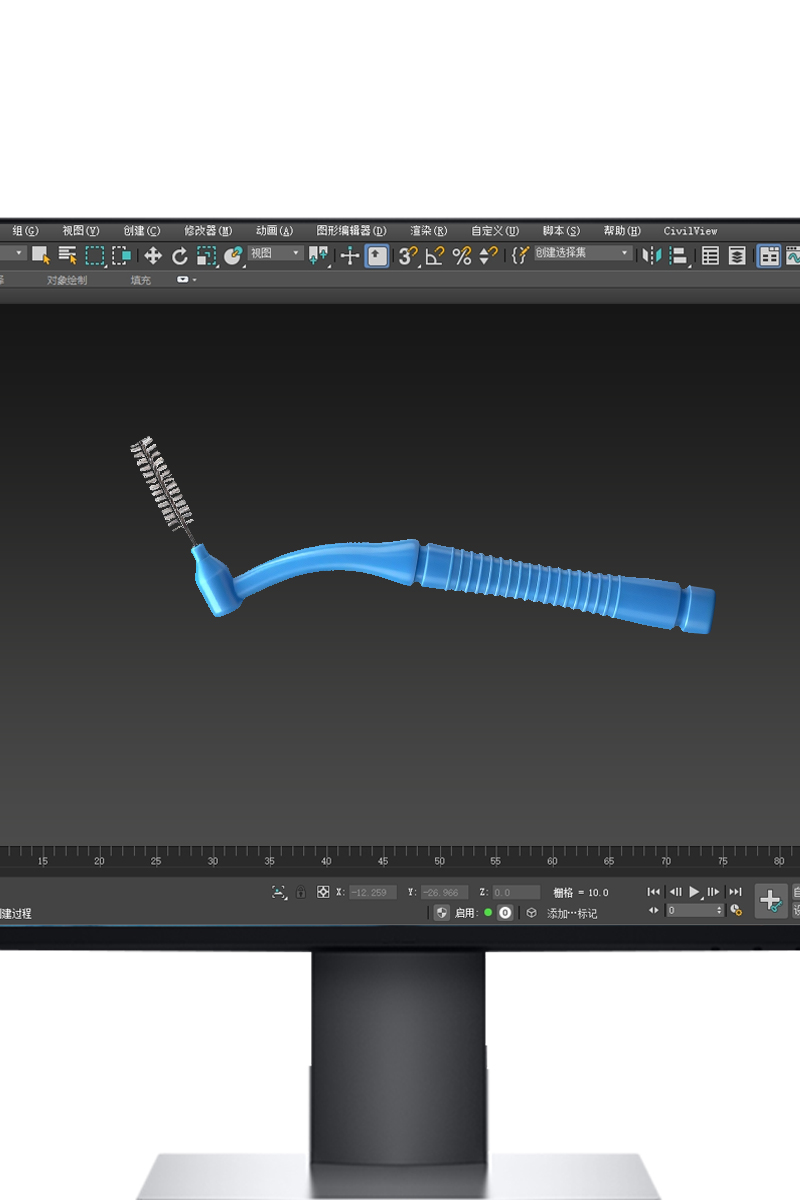Screen dimensions: 800x1200
Task: Toggle the selection lock icon
Action: point(301,892)
